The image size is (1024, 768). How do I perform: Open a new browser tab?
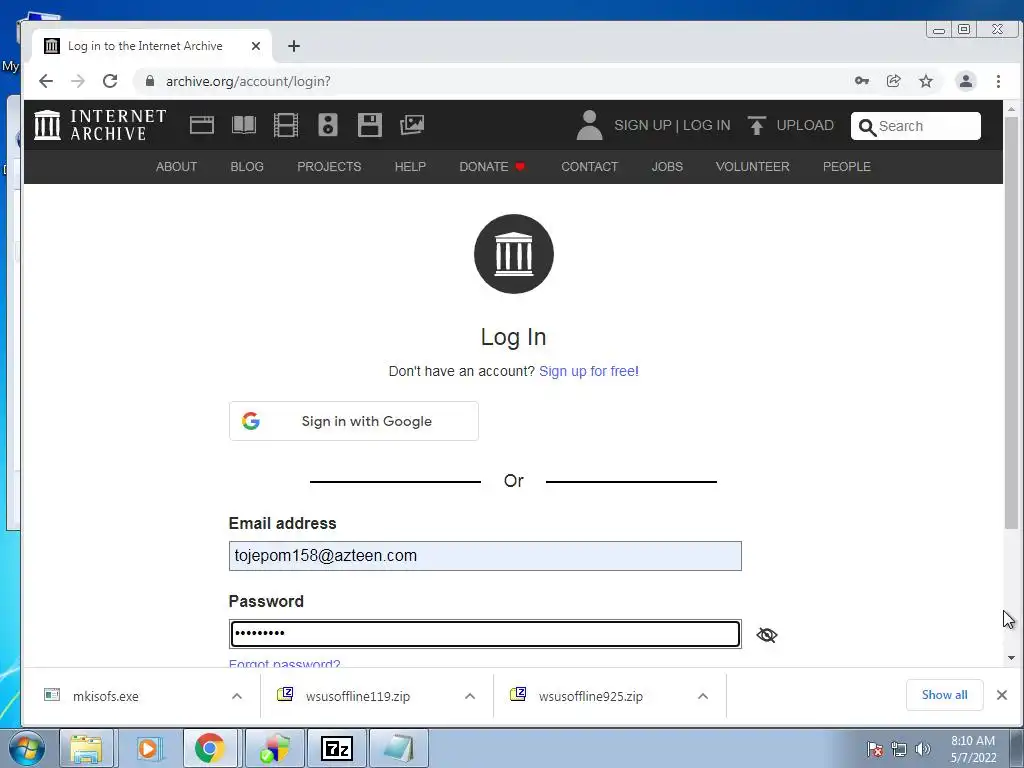[x=294, y=46]
